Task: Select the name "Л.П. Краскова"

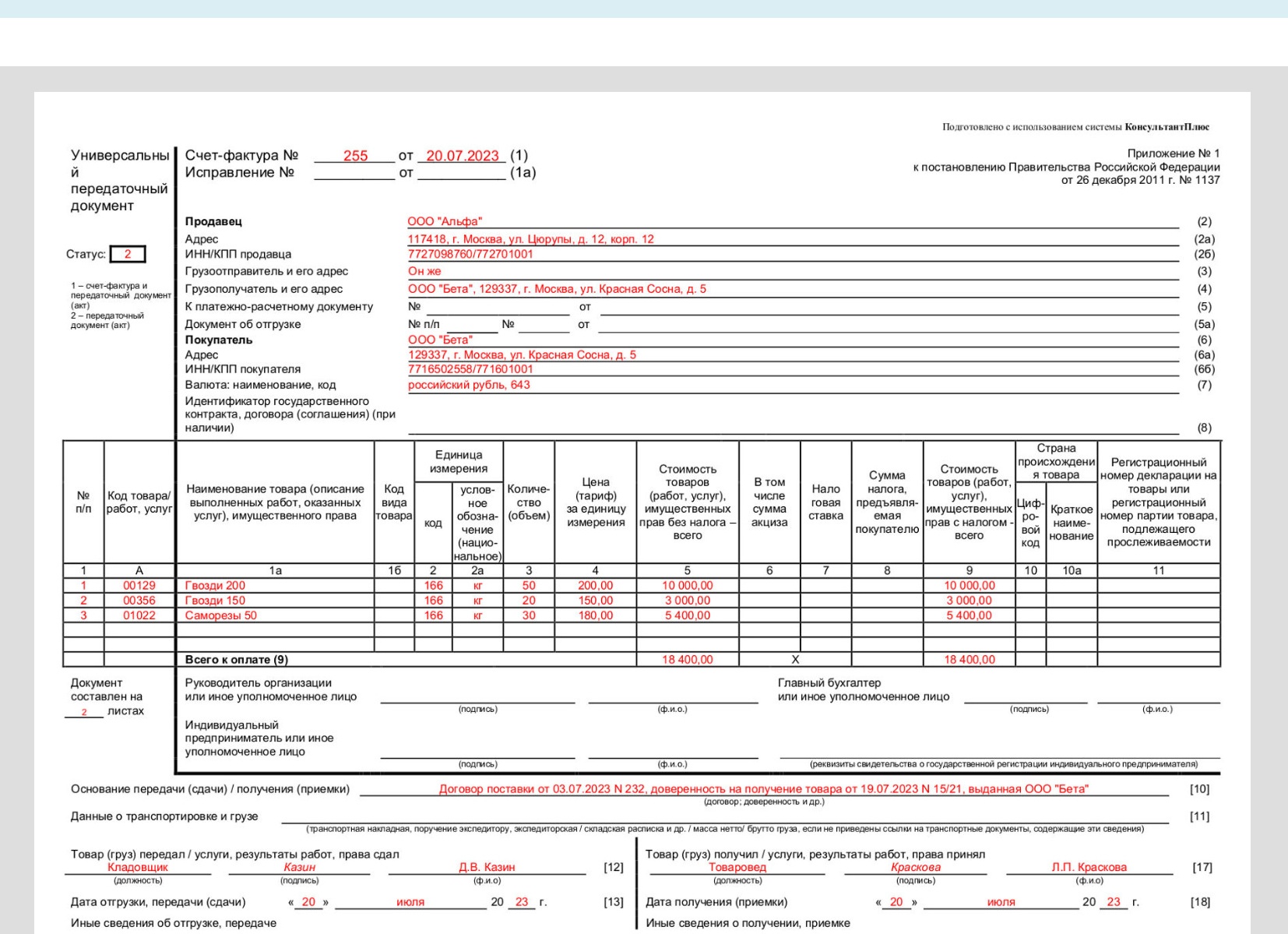Action: pyautogui.click(x=1089, y=867)
